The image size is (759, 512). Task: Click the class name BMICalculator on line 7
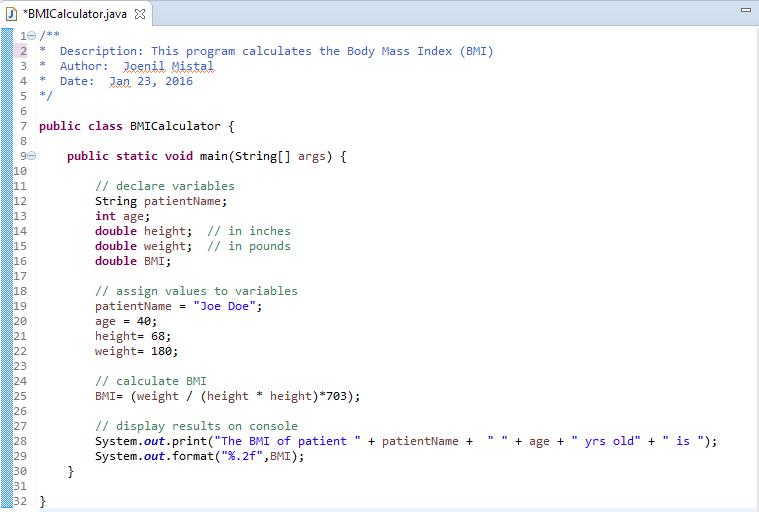pyautogui.click(x=175, y=126)
